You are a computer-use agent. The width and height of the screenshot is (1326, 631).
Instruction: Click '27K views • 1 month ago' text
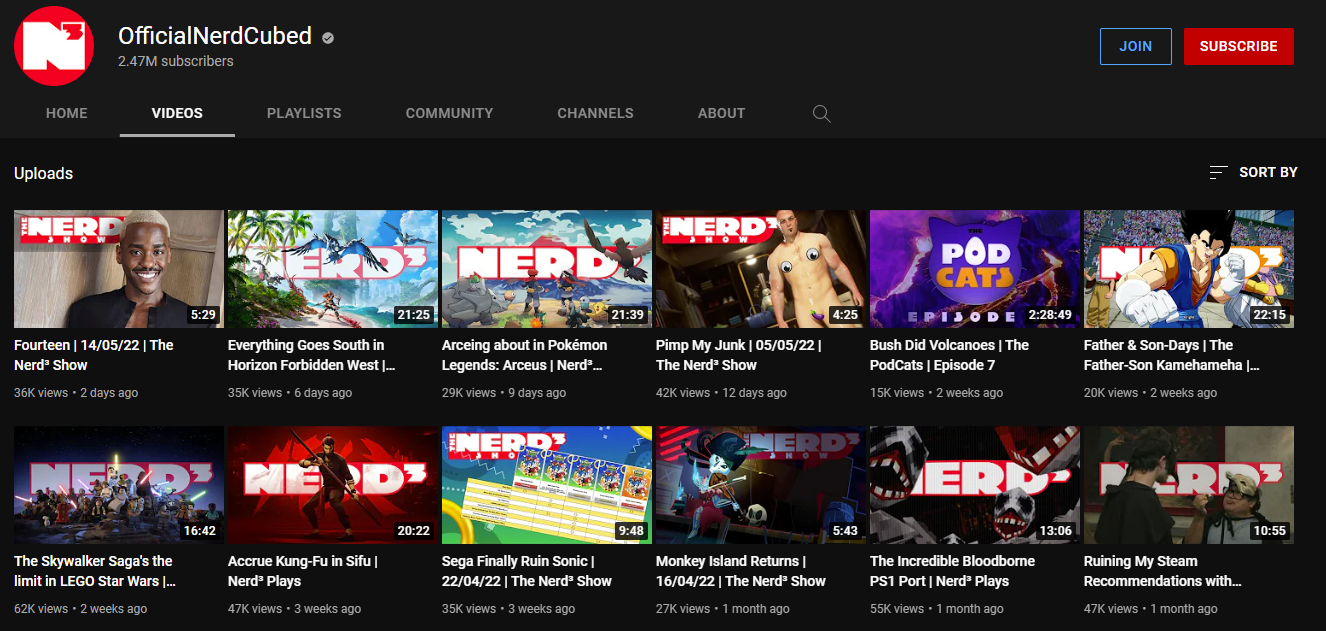coord(723,609)
